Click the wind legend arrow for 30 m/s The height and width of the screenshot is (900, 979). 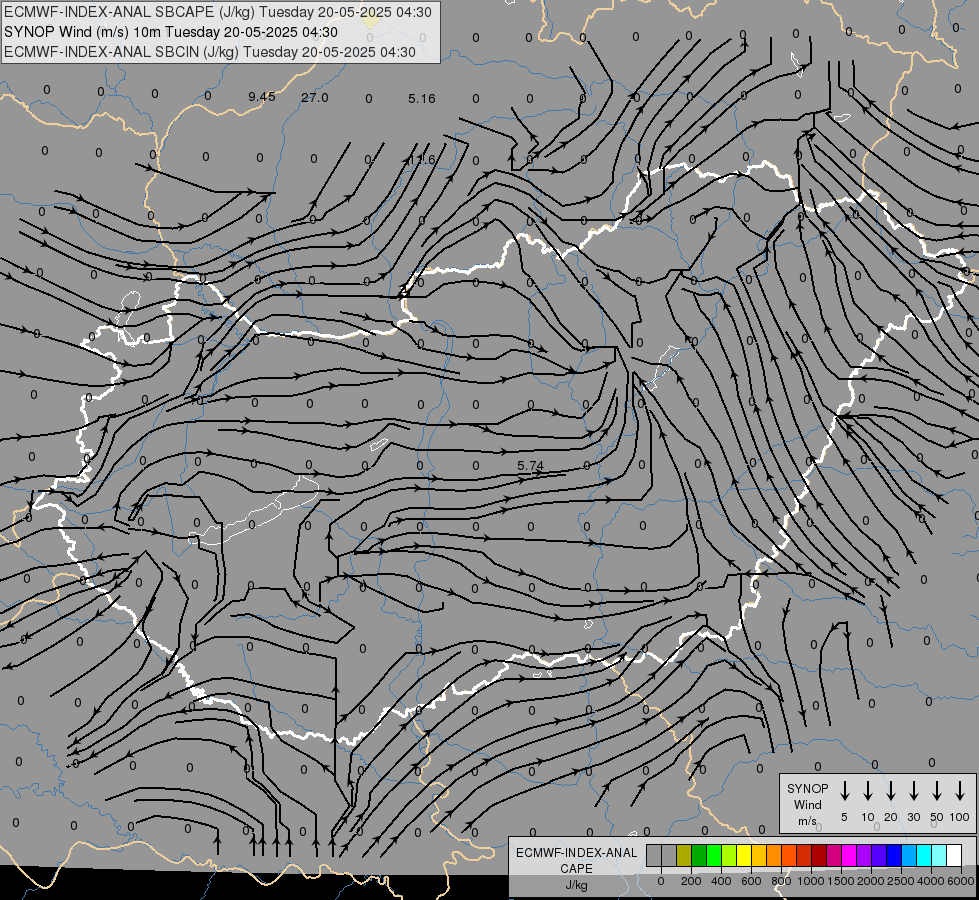point(913,790)
